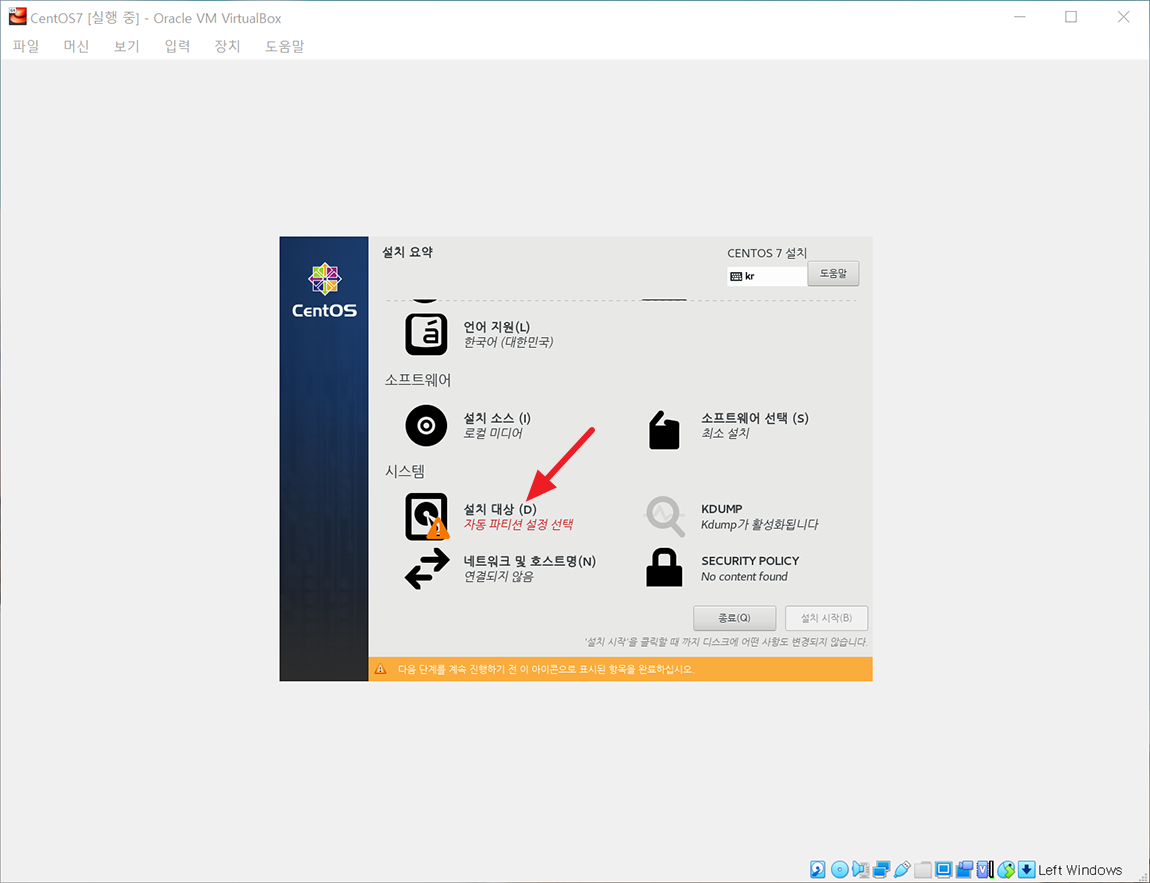The height and width of the screenshot is (883, 1150).
Task: Click the recording/video capture icon in status bar
Action: (x=964, y=869)
